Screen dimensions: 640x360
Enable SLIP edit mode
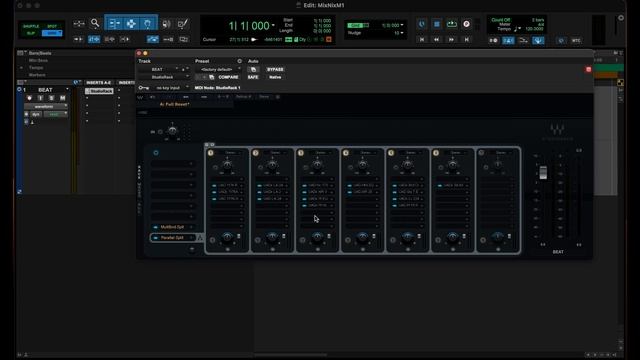coord(31,33)
